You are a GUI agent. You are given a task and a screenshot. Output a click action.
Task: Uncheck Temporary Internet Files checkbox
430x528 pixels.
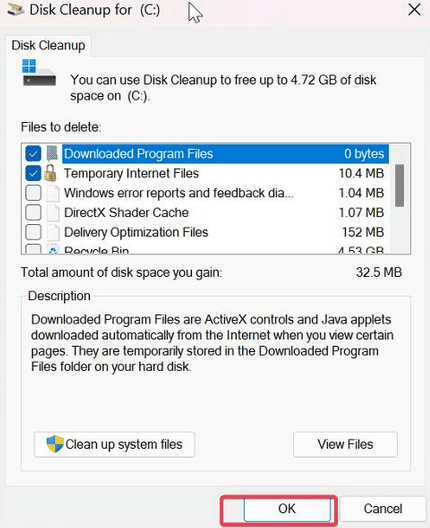coord(33,173)
